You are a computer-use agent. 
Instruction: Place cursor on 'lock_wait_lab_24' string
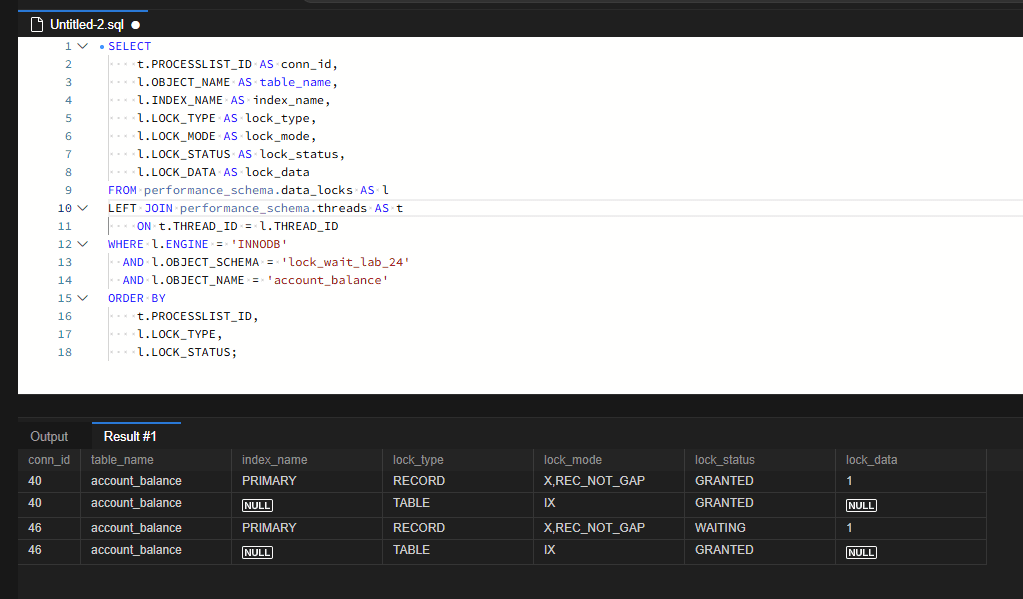[x=346, y=262]
